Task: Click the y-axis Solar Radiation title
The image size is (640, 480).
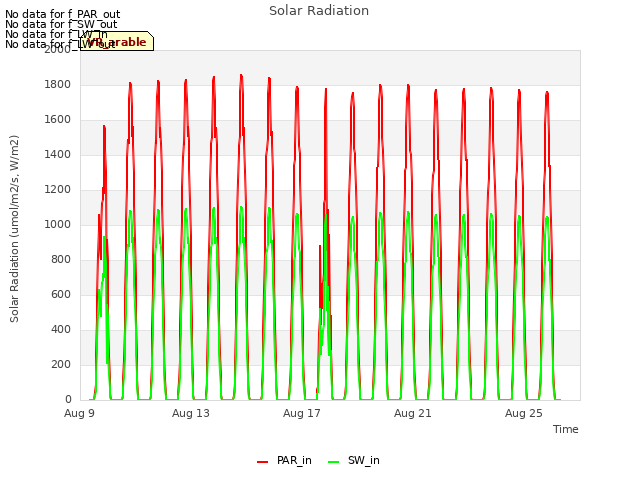Action: click(14, 229)
